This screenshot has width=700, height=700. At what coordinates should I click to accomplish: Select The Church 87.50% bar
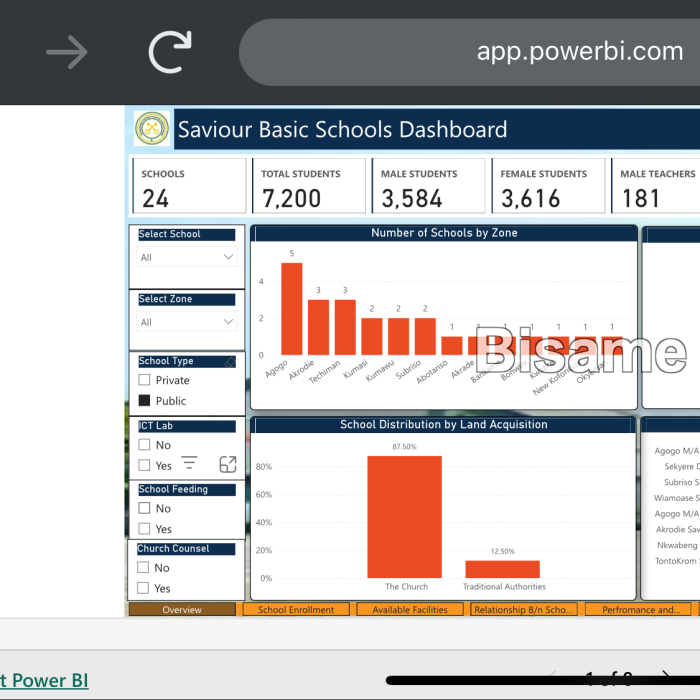pos(404,517)
